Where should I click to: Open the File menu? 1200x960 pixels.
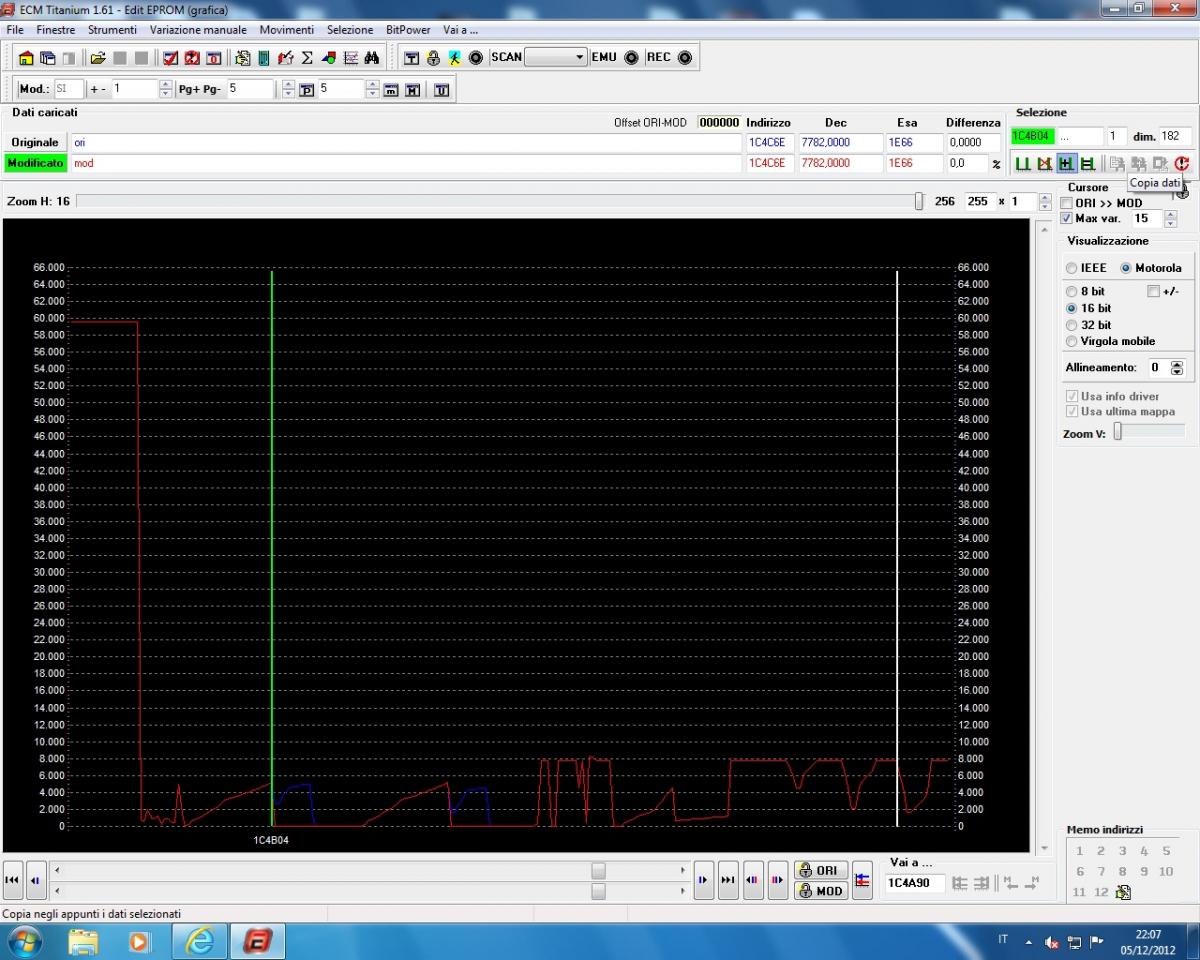[15, 30]
